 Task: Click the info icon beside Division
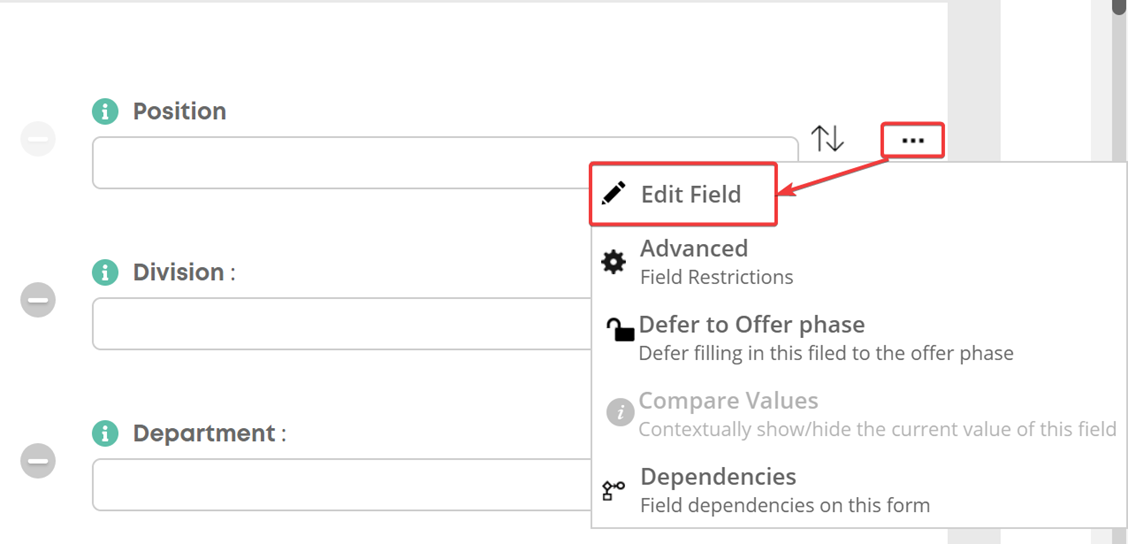tap(105, 273)
